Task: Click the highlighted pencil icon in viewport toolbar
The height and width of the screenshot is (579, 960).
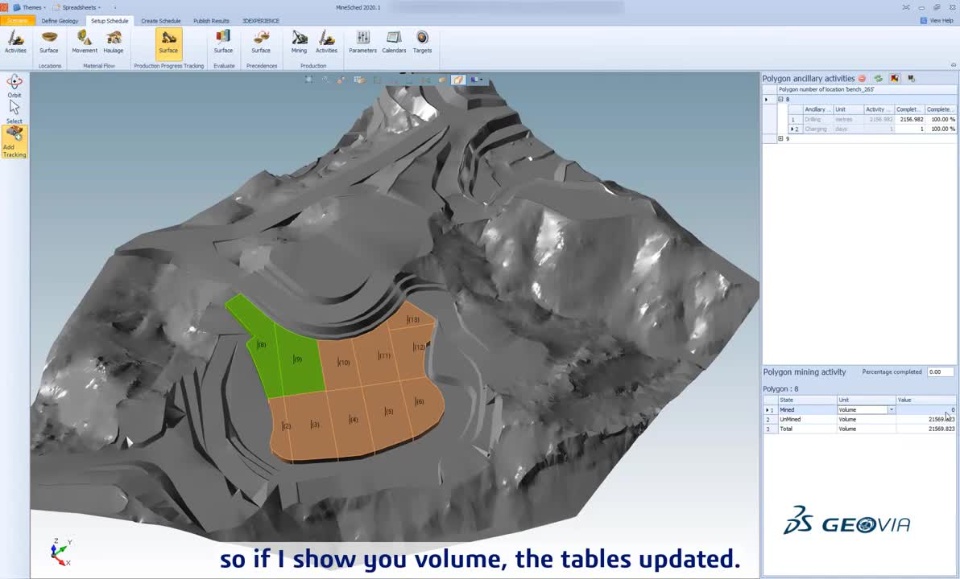Action: (x=458, y=80)
